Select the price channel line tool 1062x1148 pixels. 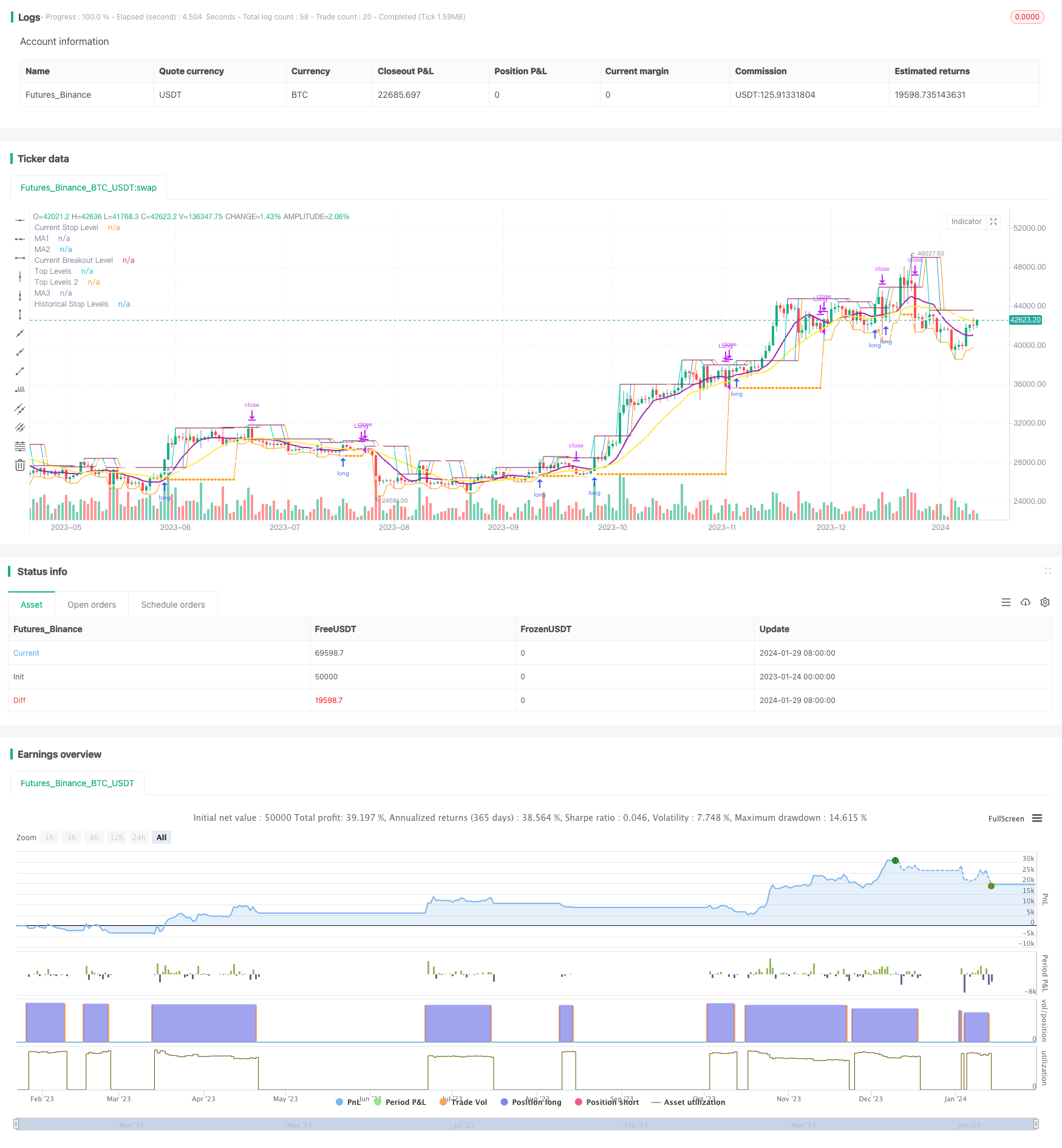point(20,409)
